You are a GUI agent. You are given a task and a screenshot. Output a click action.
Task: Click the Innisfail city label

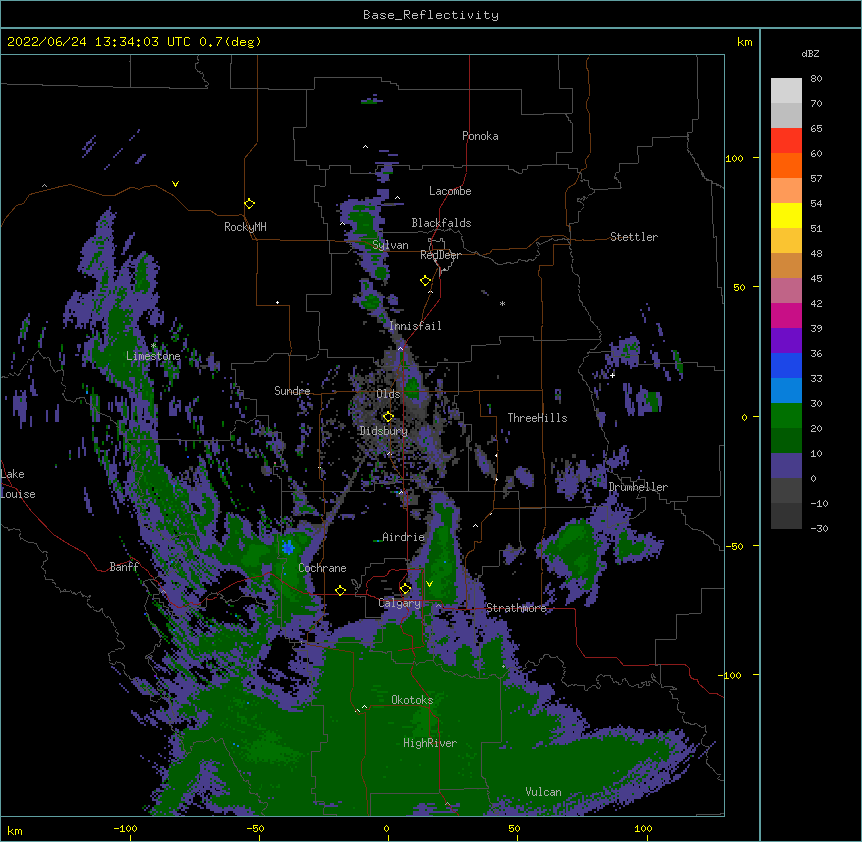(x=415, y=326)
